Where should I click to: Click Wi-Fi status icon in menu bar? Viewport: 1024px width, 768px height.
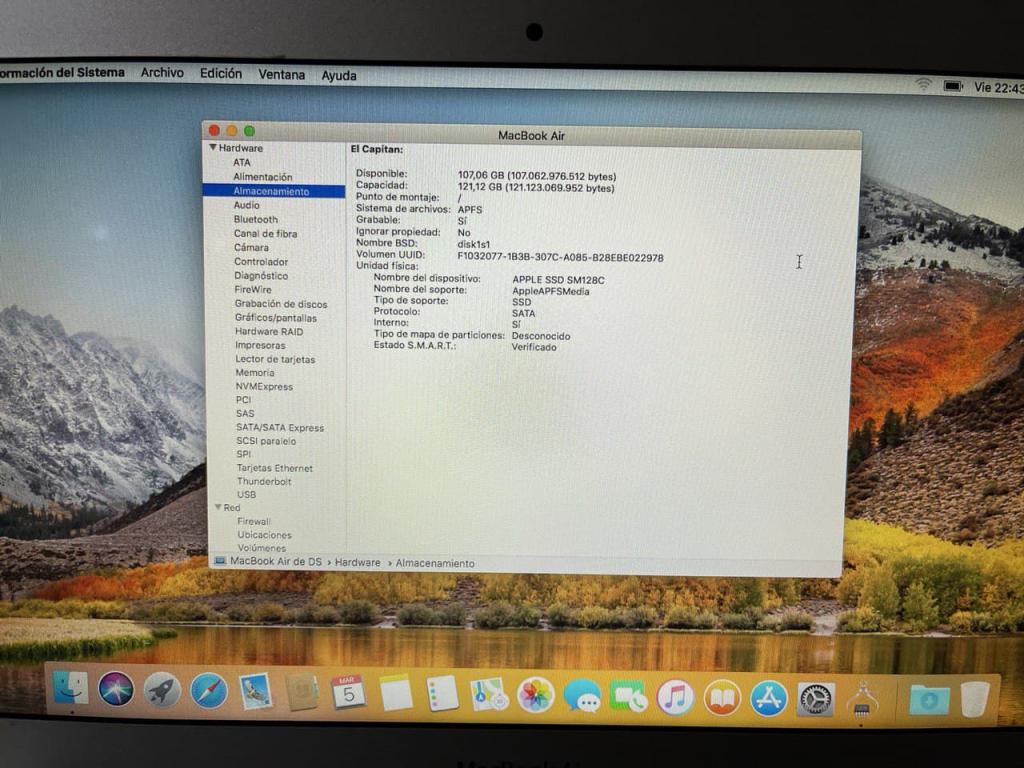point(923,84)
